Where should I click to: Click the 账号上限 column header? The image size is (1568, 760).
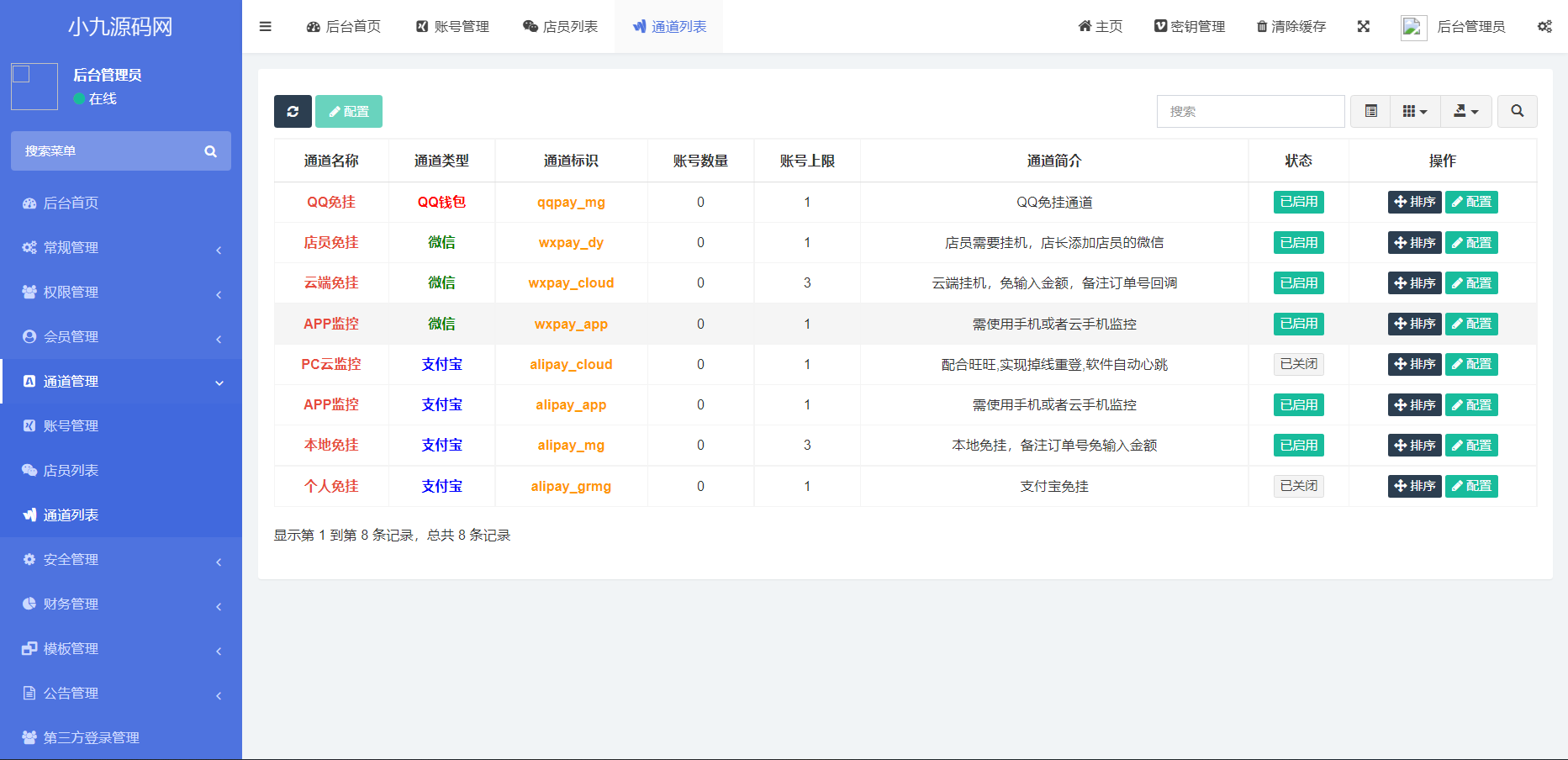tap(807, 161)
